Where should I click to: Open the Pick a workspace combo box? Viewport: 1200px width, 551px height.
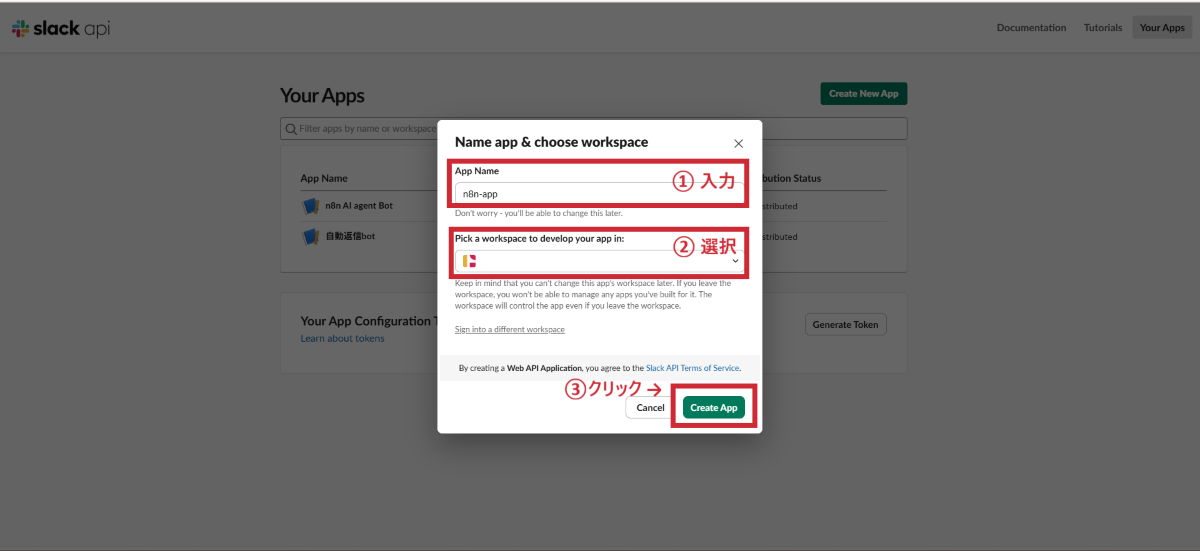pyautogui.click(x=598, y=261)
